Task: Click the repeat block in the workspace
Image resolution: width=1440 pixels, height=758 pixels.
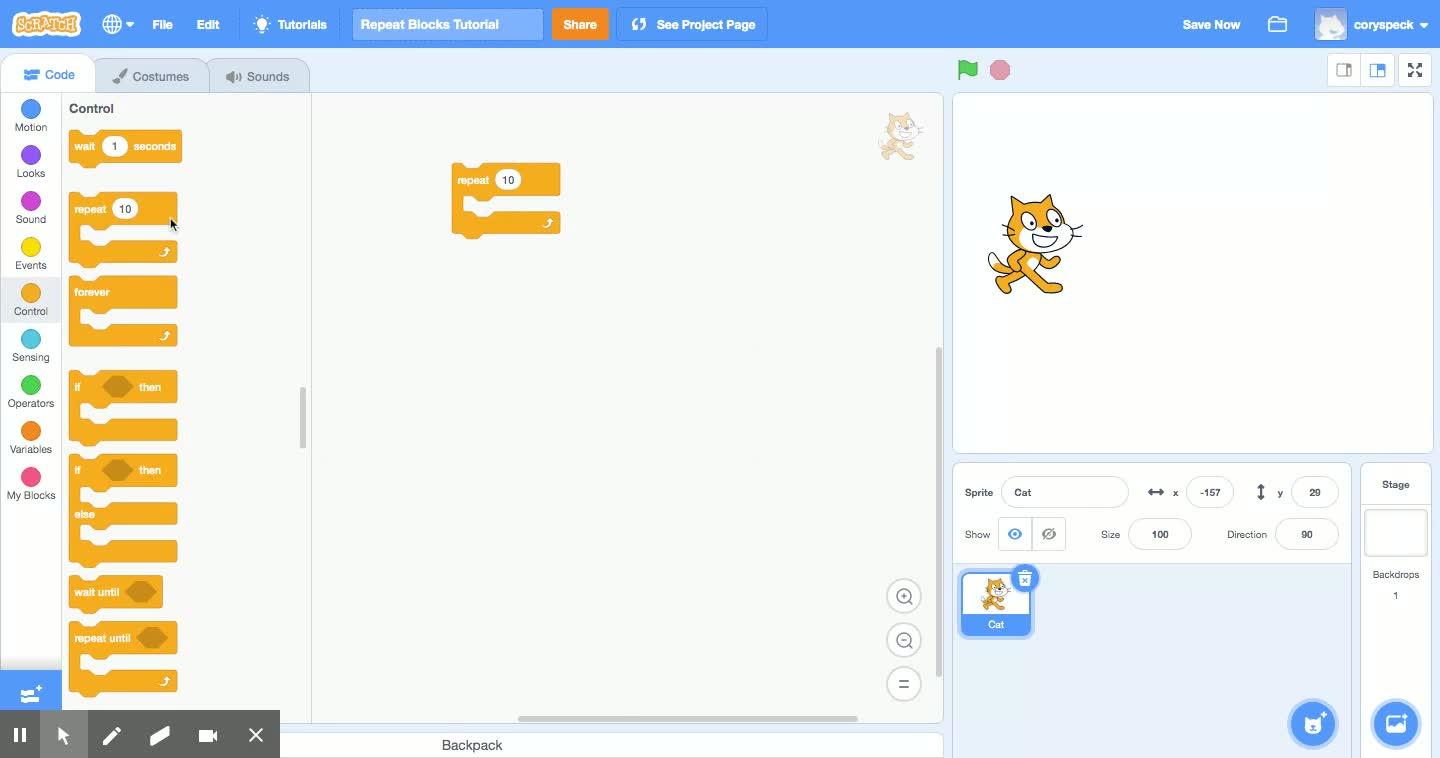Action: (x=506, y=200)
